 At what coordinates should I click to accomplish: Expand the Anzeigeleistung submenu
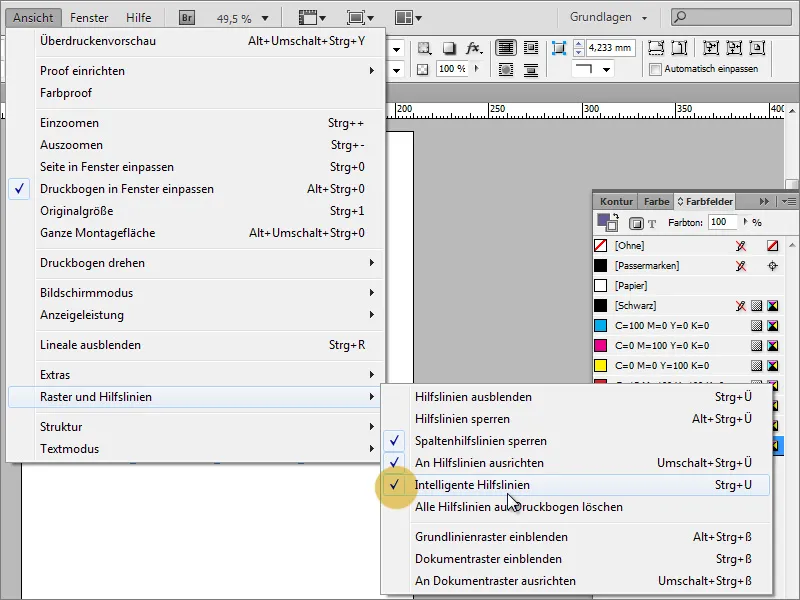[x=195, y=315]
